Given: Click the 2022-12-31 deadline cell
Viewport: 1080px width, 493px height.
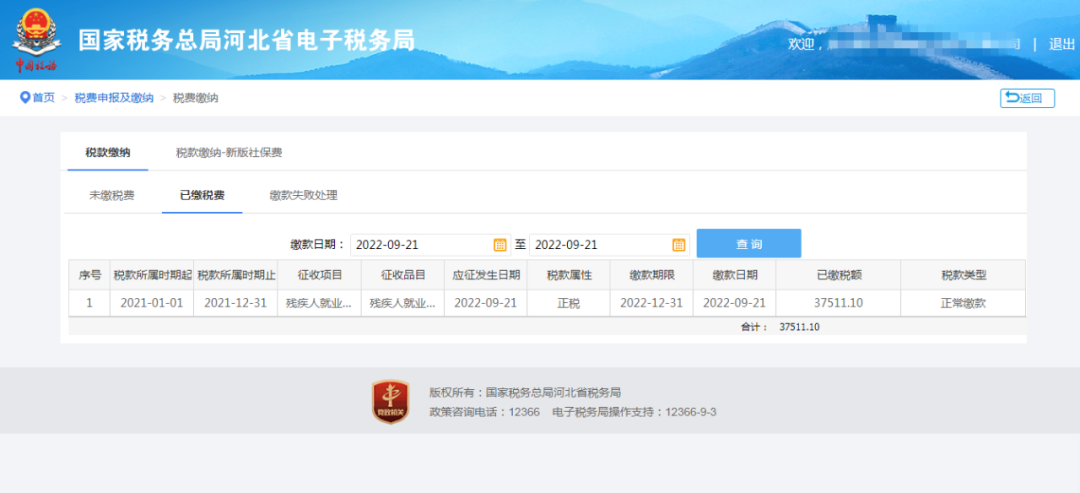Looking at the screenshot, I should click(652, 303).
